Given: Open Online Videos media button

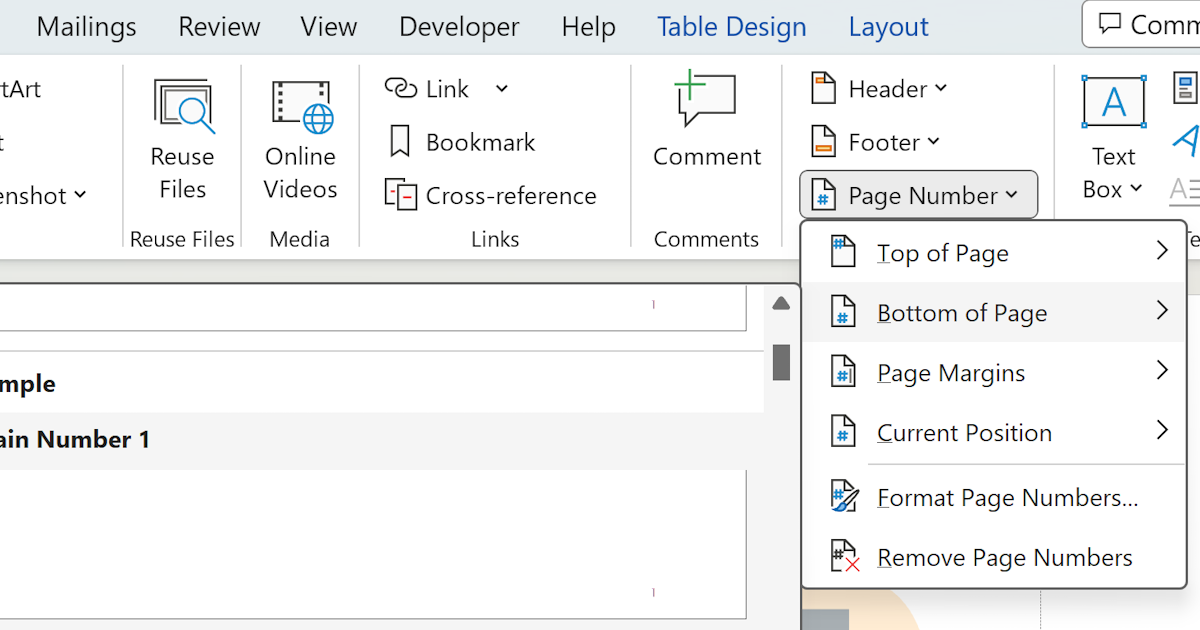Looking at the screenshot, I should point(301,141).
